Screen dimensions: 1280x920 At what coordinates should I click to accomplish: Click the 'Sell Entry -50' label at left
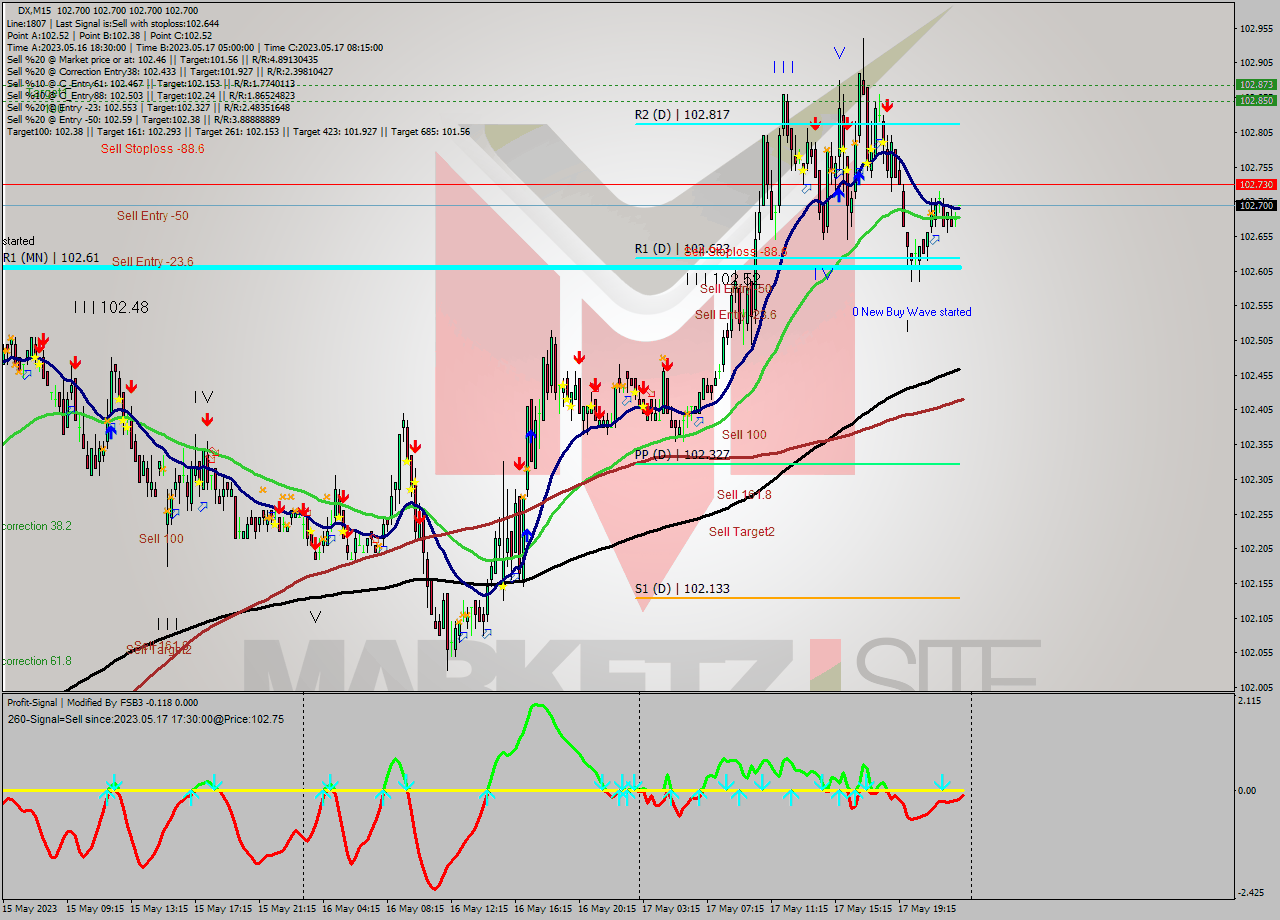(152, 215)
